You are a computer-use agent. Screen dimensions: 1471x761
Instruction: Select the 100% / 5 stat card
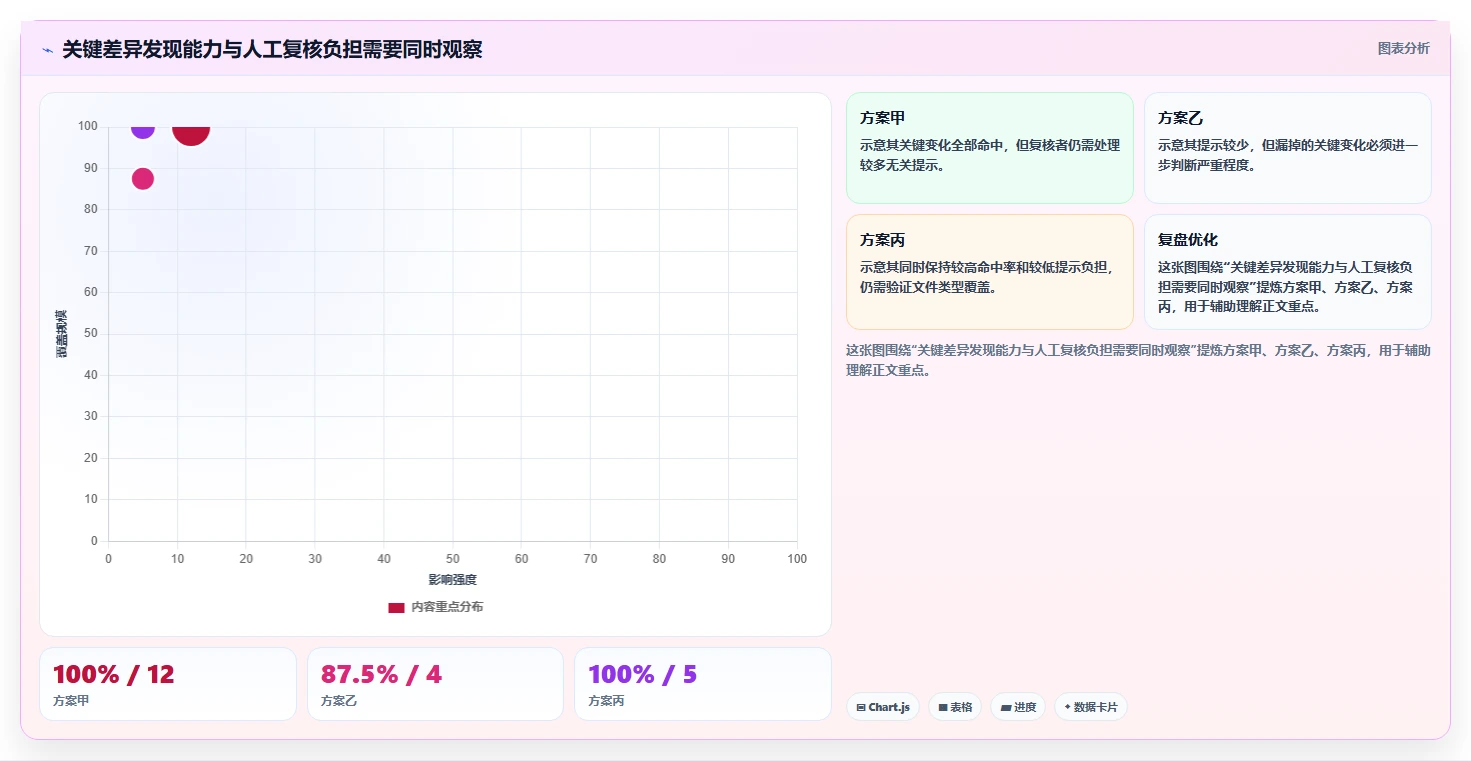(x=703, y=684)
